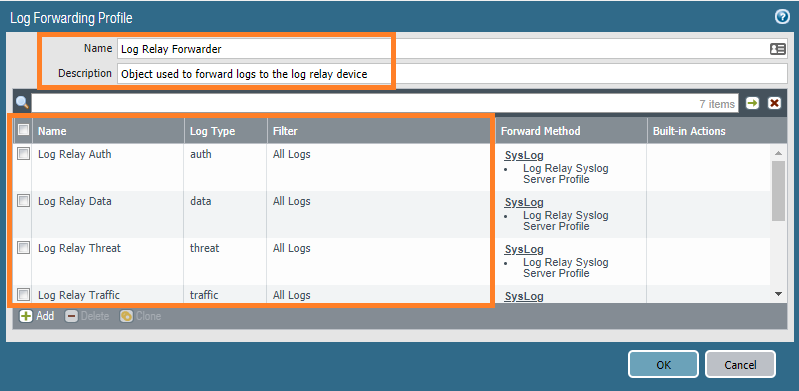Toggle the select-all header checkbox
Image resolution: width=799 pixels, height=391 pixels.
click(x=23, y=130)
